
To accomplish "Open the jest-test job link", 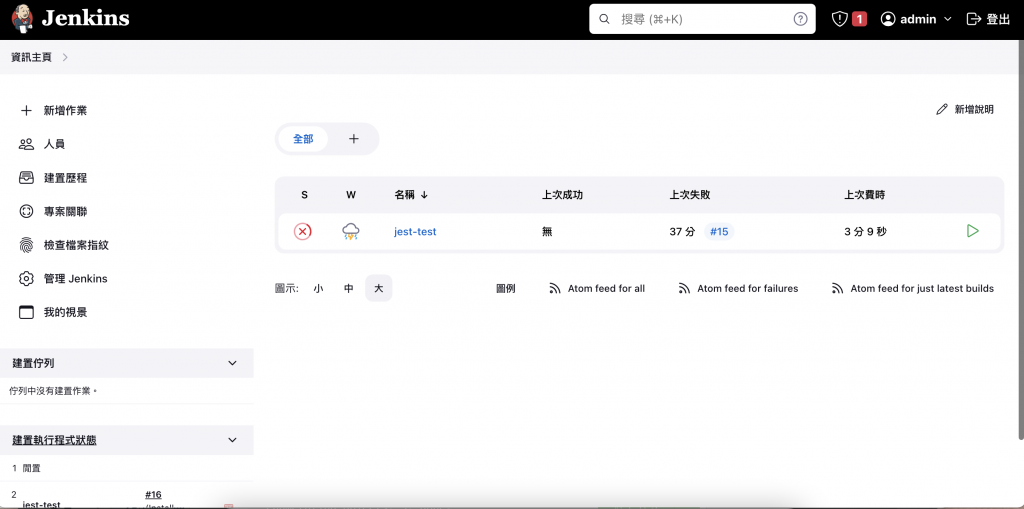I will 415,231.
